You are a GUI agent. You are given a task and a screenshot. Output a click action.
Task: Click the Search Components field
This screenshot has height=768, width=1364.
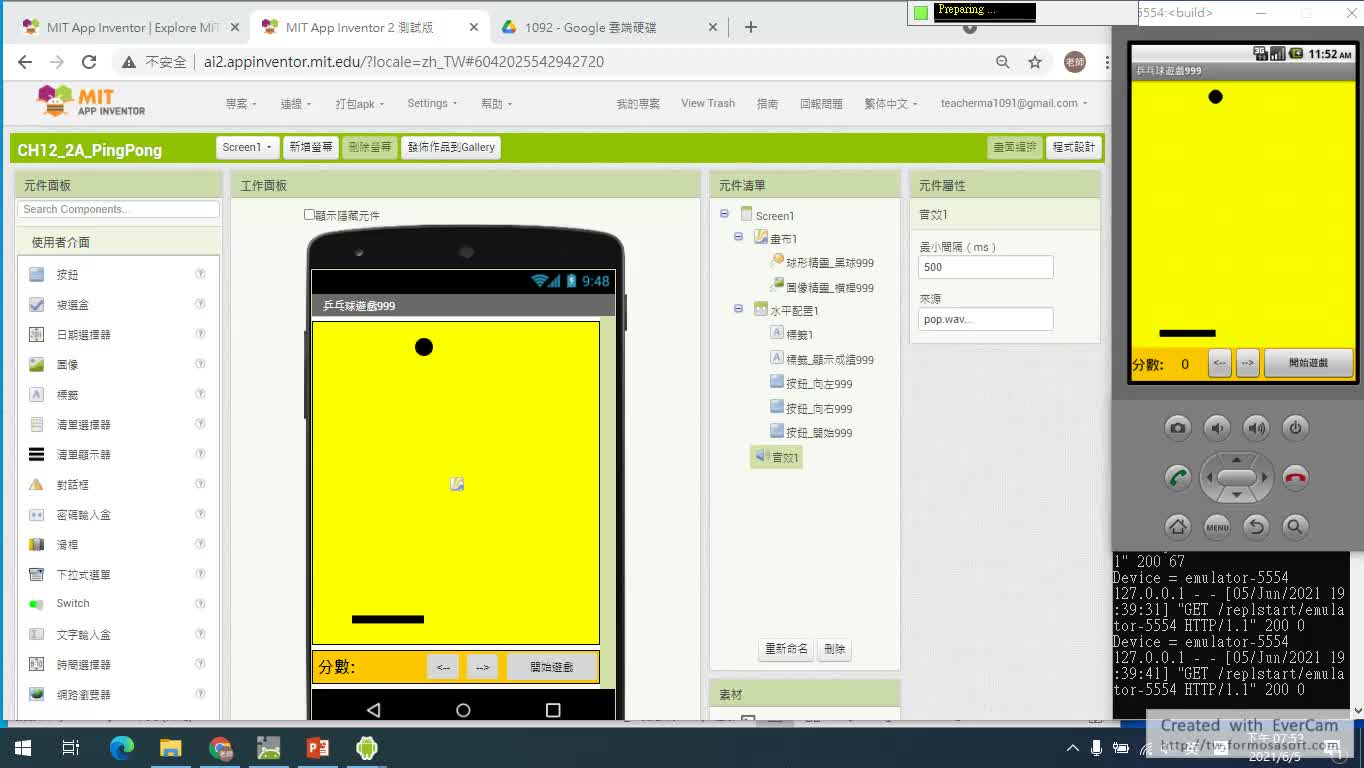pos(118,209)
